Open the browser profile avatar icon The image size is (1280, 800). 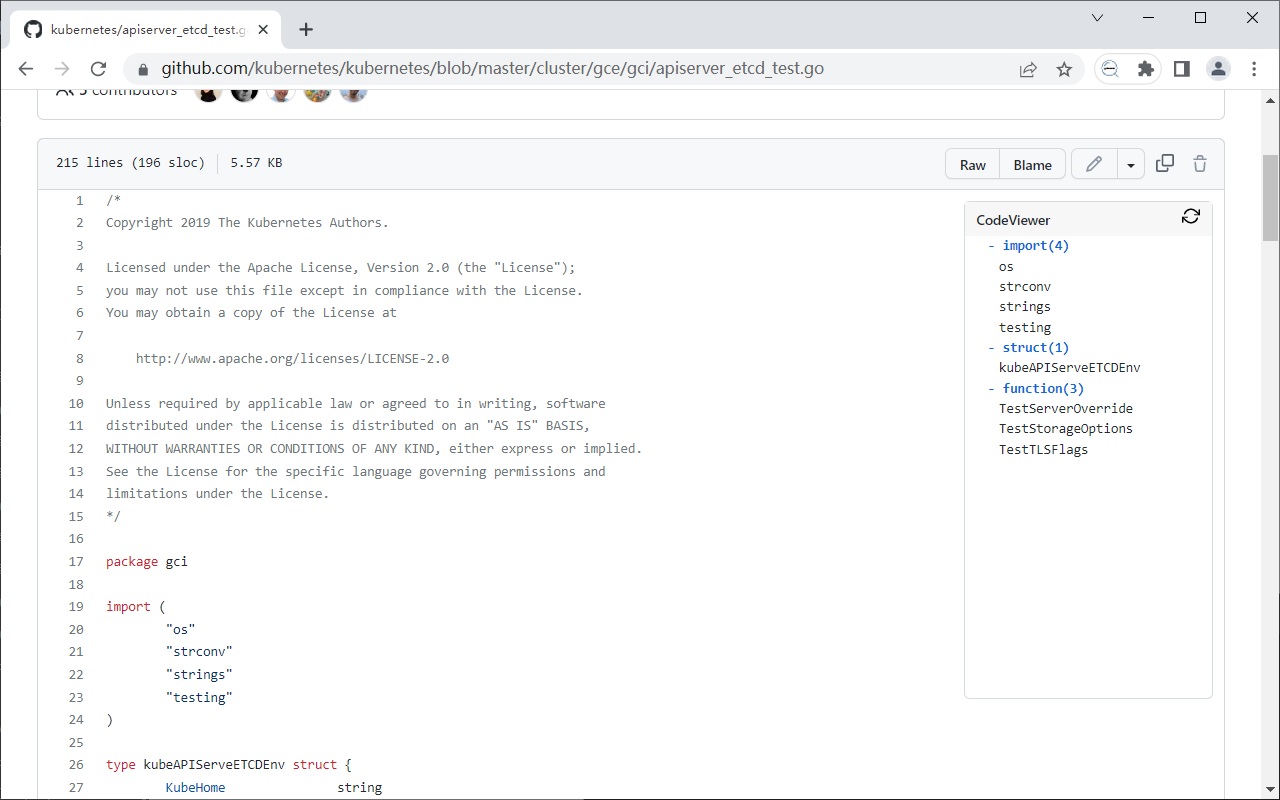1218,68
